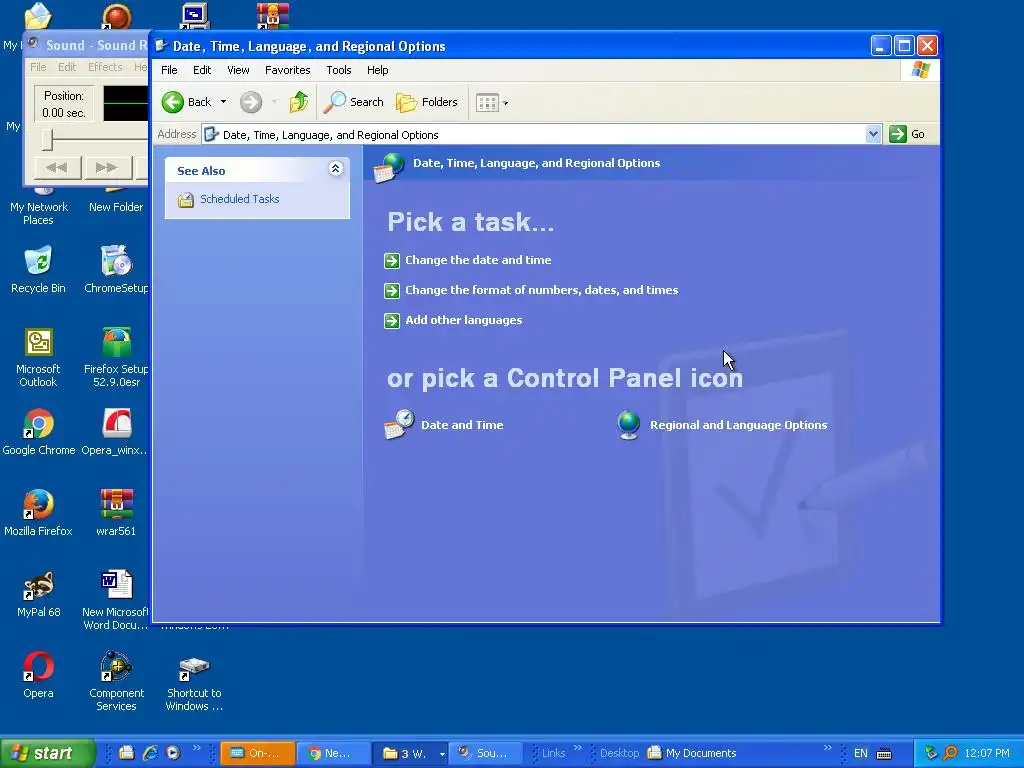Open the Edit menu in Sound Recorder
Screen dimensions: 1024x768
point(67,67)
